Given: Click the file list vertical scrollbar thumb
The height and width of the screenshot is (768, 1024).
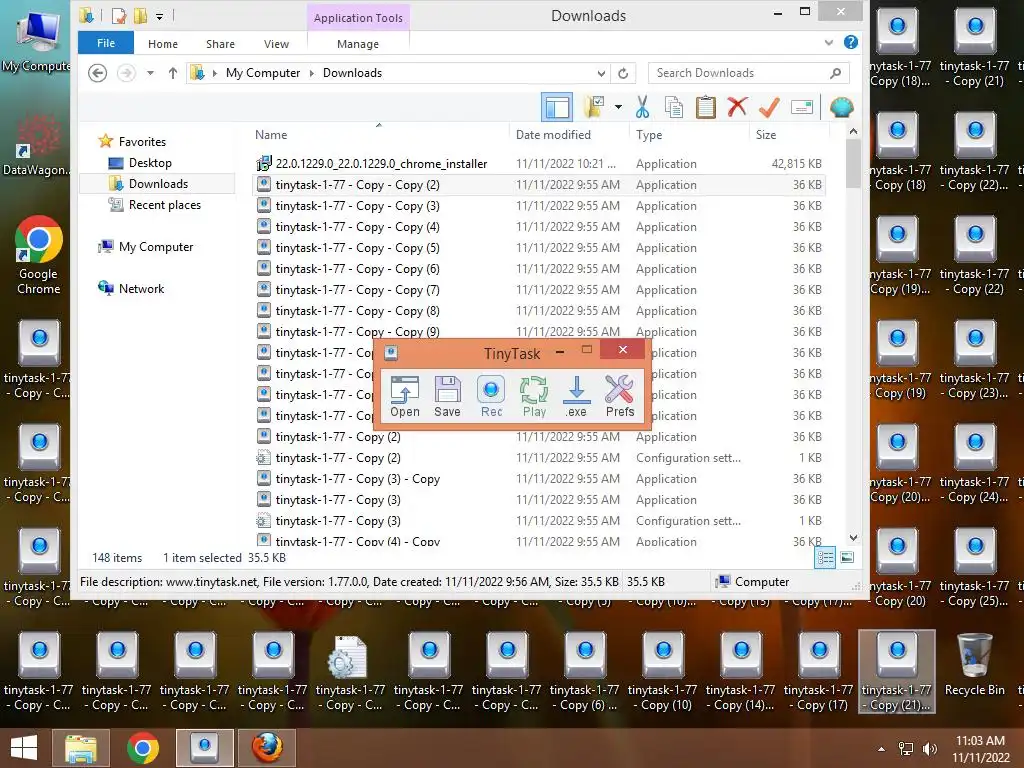Looking at the screenshot, I should click(x=853, y=163).
